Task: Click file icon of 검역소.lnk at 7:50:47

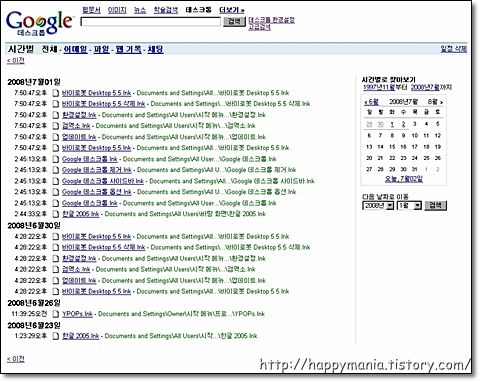Action: (x=56, y=126)
